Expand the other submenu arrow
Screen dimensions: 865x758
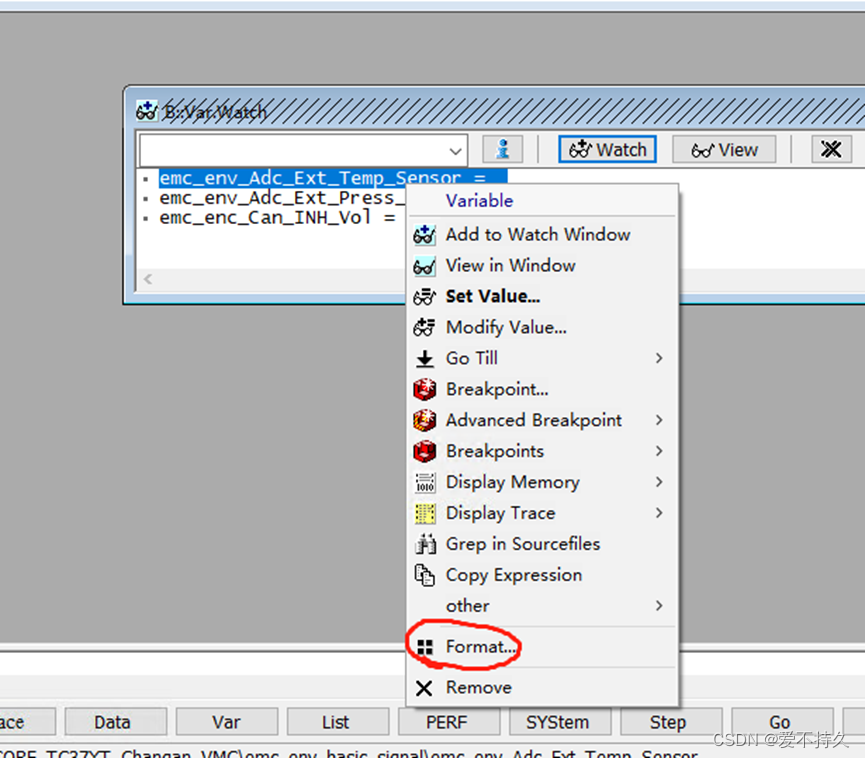click(x=659, y=606)
